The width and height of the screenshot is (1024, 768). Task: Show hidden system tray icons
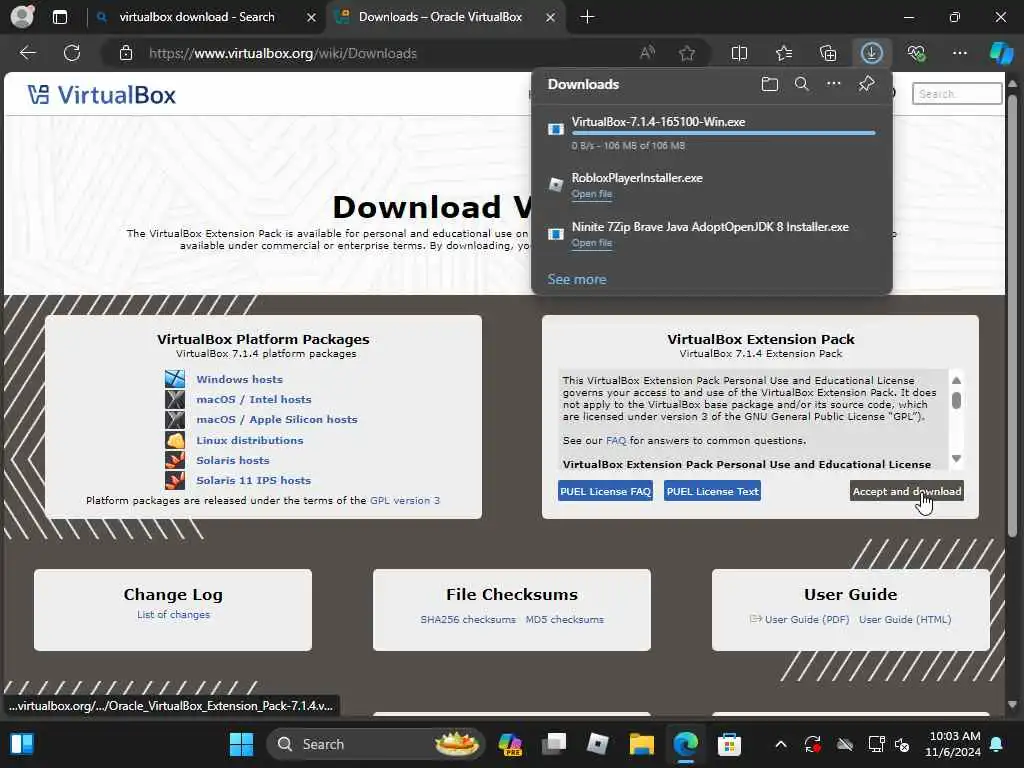780,744
